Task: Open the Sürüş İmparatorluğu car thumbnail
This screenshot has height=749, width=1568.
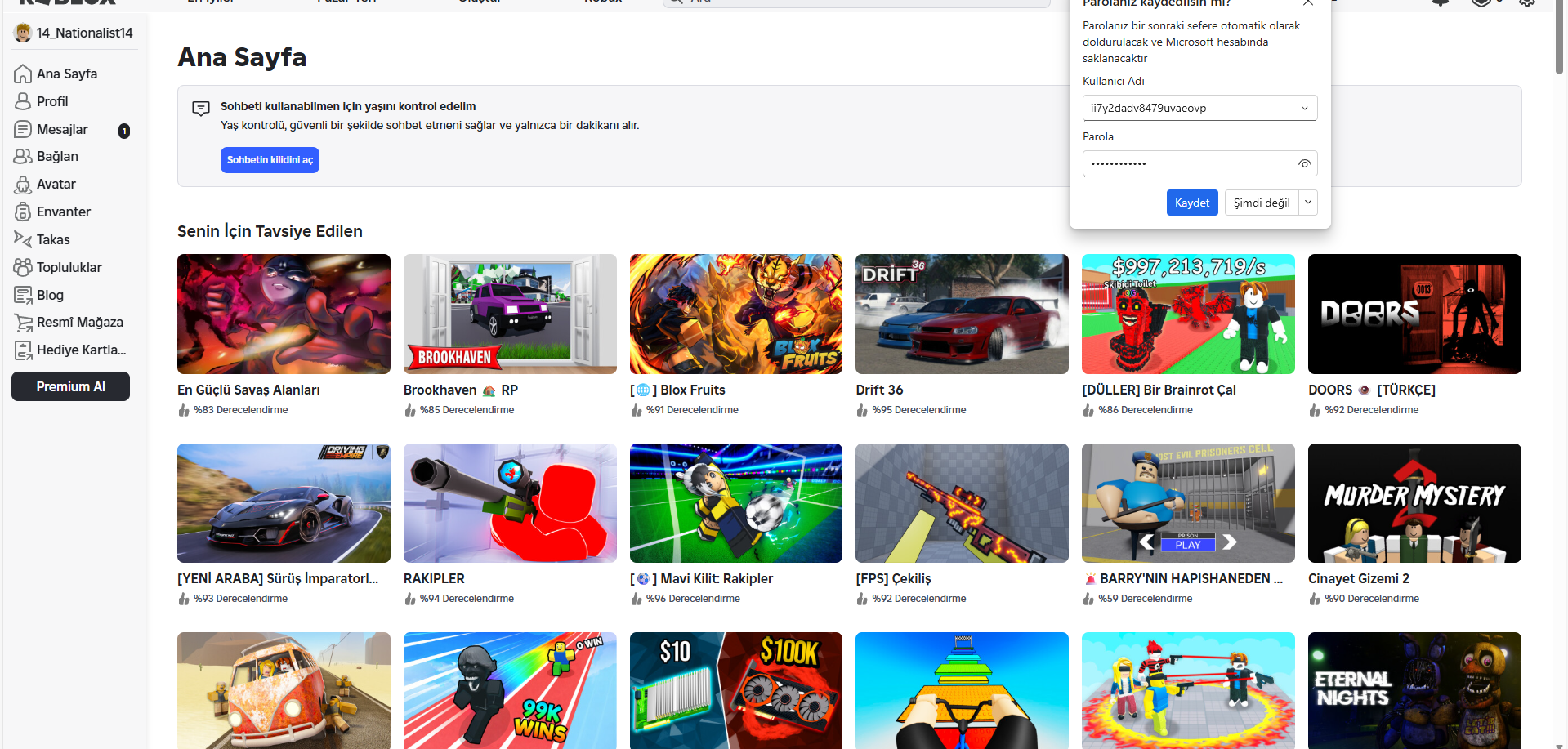Action: click(284, 503)
